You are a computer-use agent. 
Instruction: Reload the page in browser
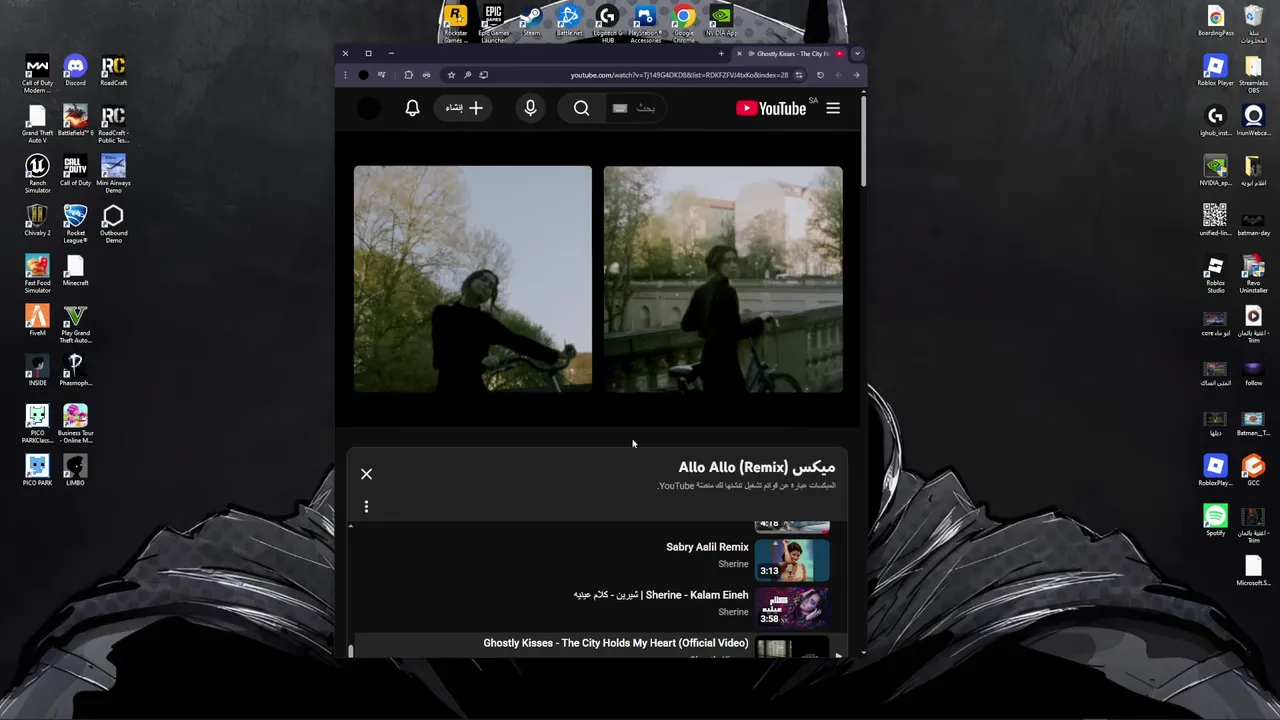(820, 75)
